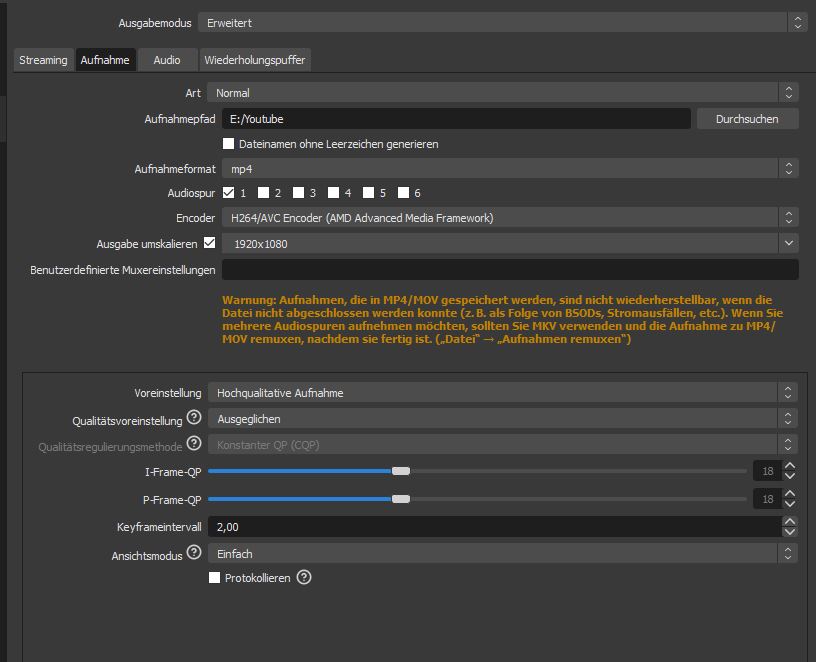Click P-Frame-QP stepper arrows

point(790,499)
